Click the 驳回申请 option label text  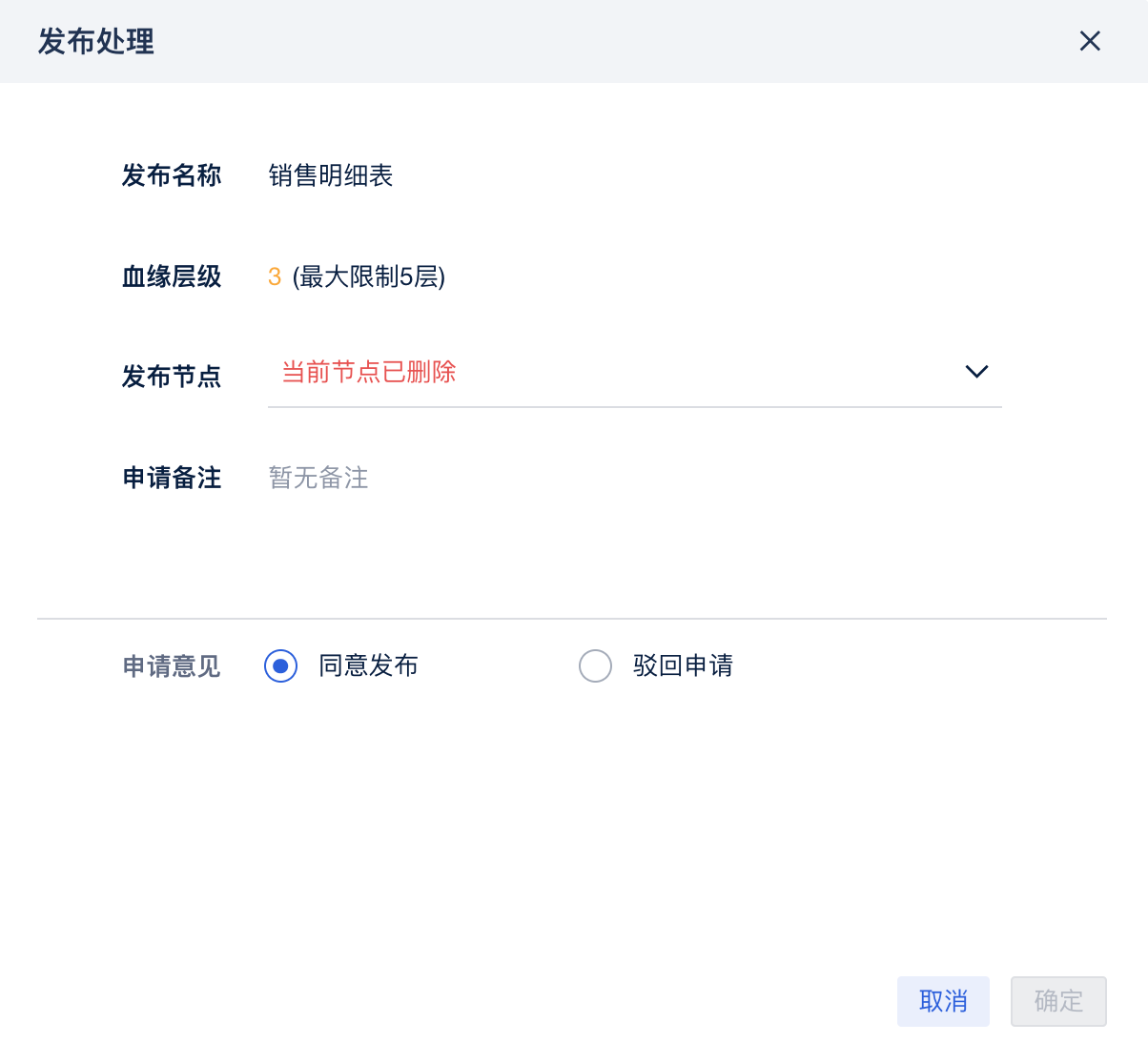pyautogui.click(x=683, y=665)
